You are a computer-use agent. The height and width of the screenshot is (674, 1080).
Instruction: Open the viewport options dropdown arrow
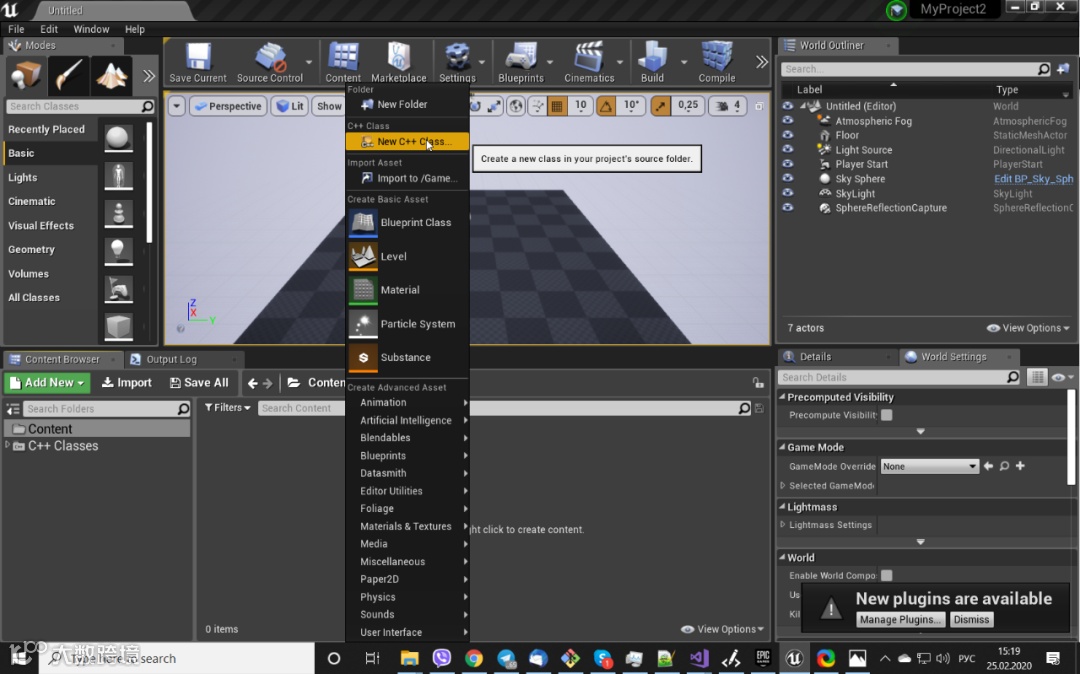177,106
